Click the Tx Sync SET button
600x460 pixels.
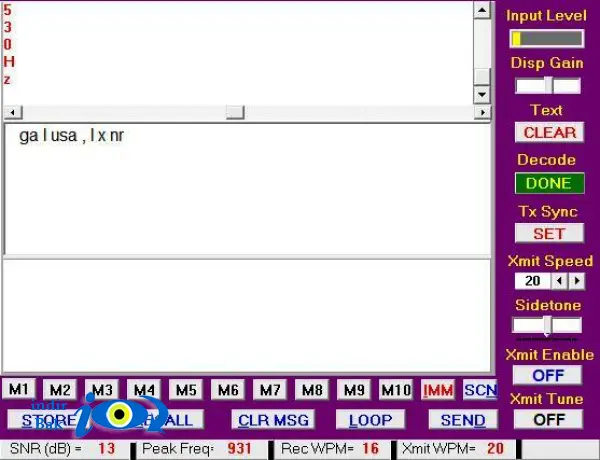[x=549, y=233]
